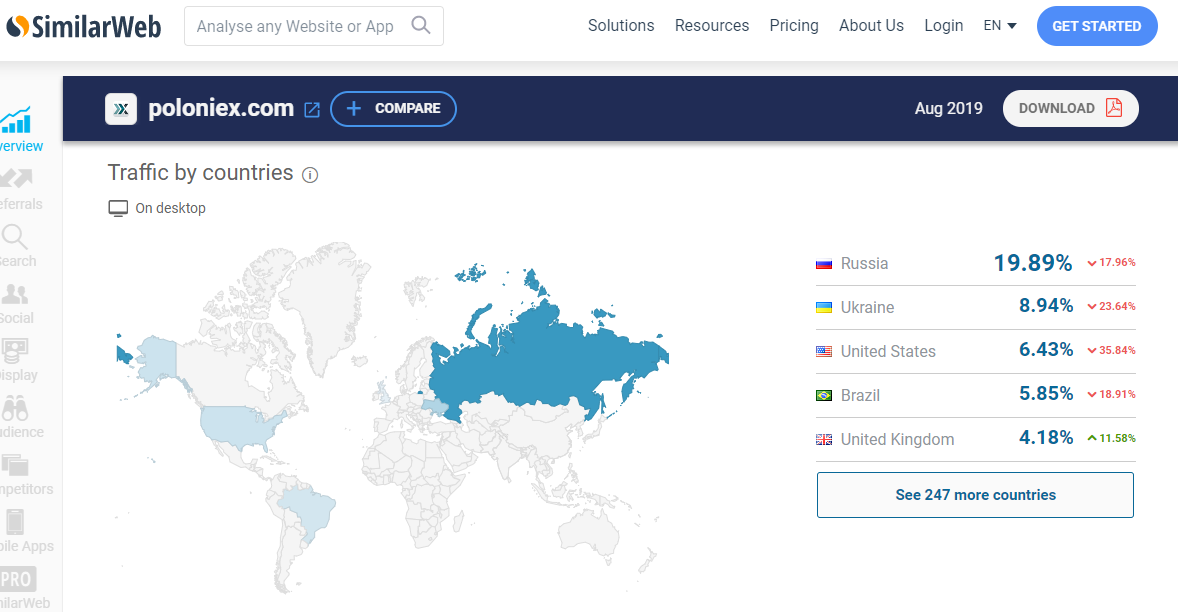Click United States' 6.43% traffic share
Screen dimensions: 1178x612
tap(1046, 350)
